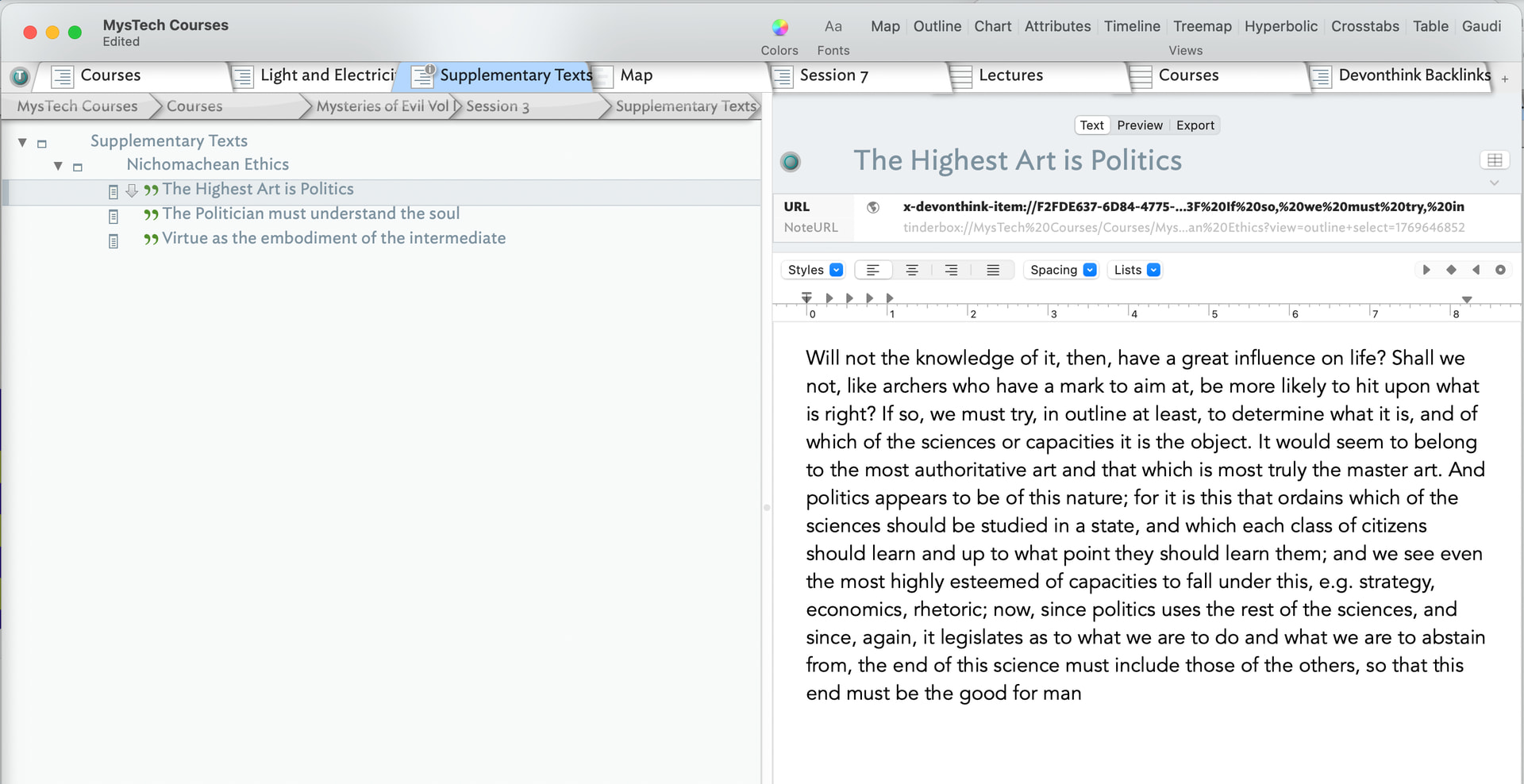Click the teal badge beside note title
Image resolution: width=1524 pixels, height=784 pixels.
point(791,162)
